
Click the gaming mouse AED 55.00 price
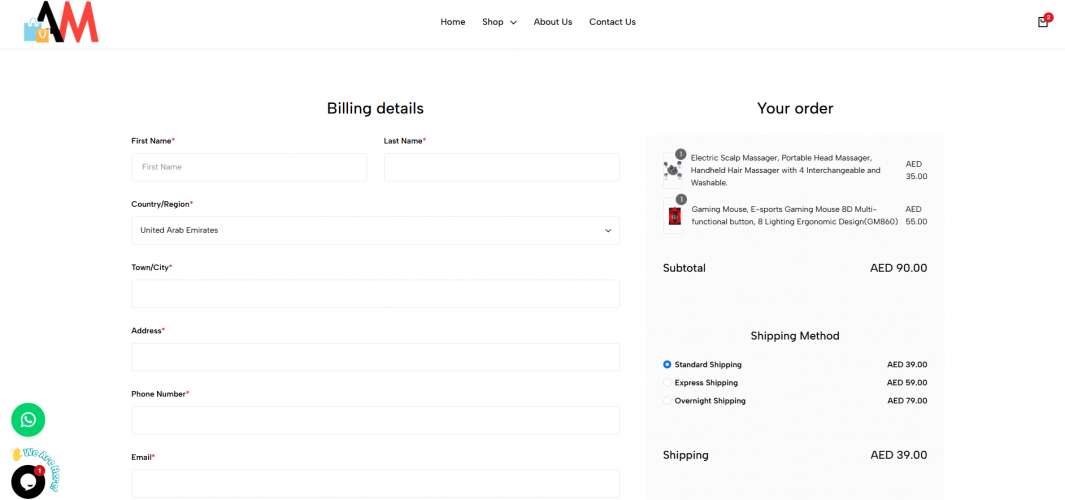click(916, 215)
